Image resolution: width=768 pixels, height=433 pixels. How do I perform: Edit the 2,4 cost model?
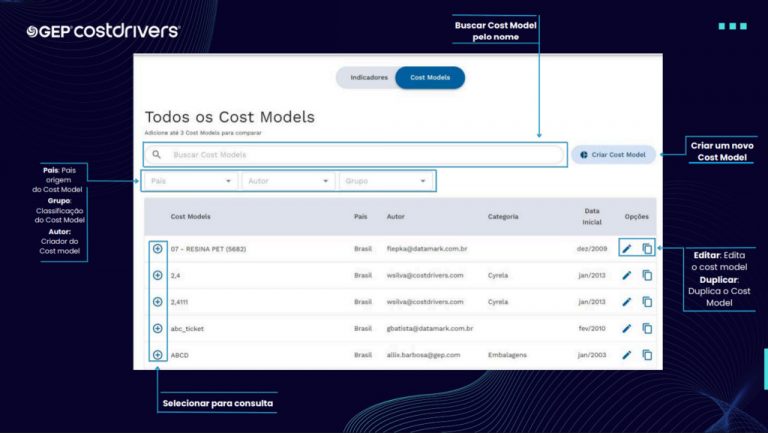[627, 275]
